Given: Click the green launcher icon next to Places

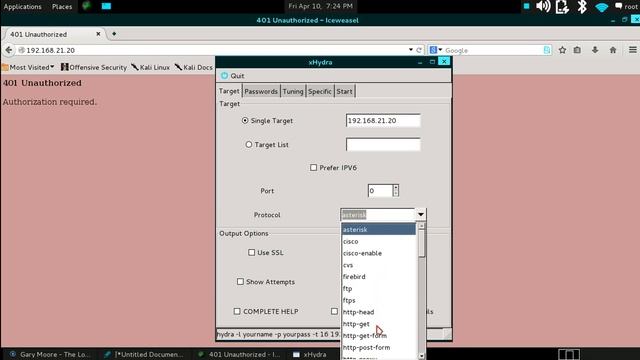Looking at the screenshot, I should (86, 6).
